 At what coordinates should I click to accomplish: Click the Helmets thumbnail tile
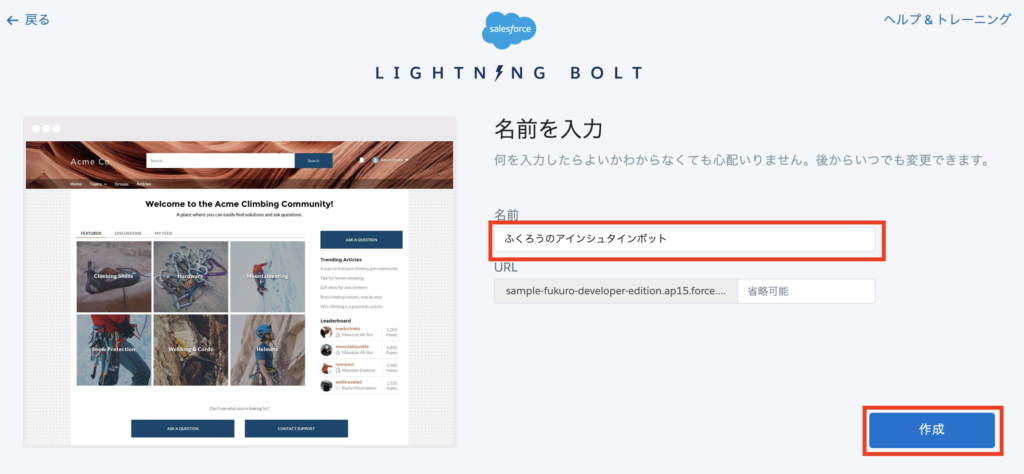(x=267, y=349)
